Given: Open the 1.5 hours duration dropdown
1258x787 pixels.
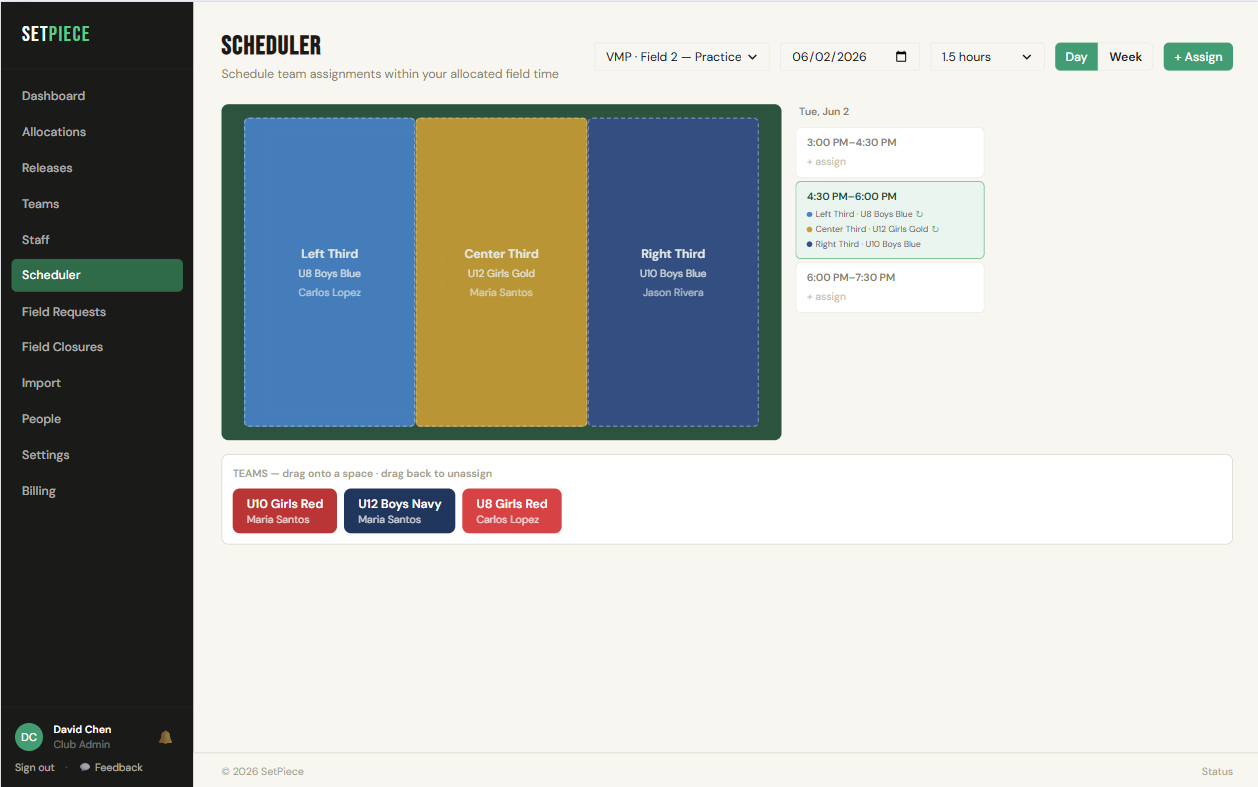Looking at the screenshot, I should 987,57.
